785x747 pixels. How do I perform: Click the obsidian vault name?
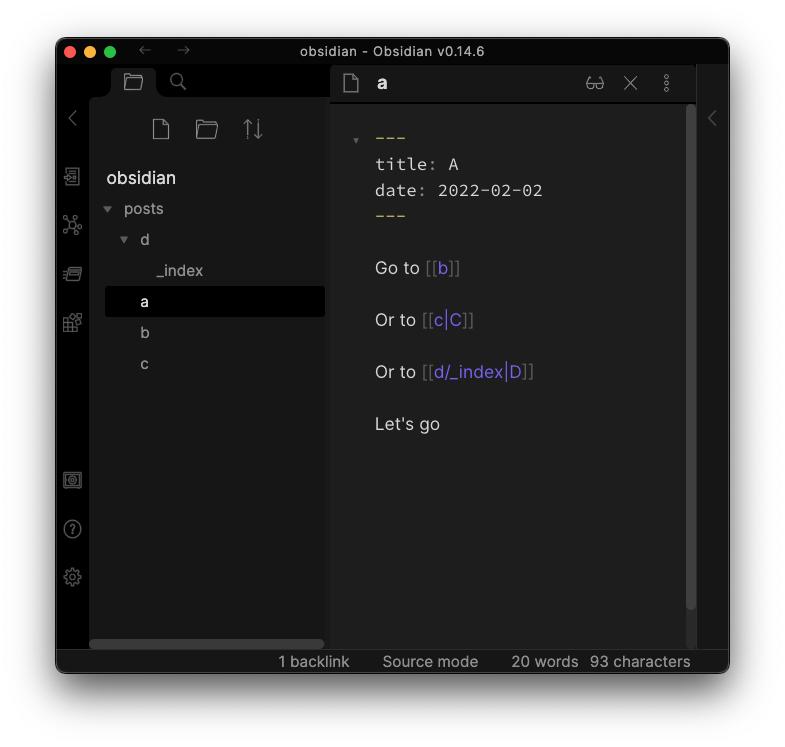click(141, 178)
